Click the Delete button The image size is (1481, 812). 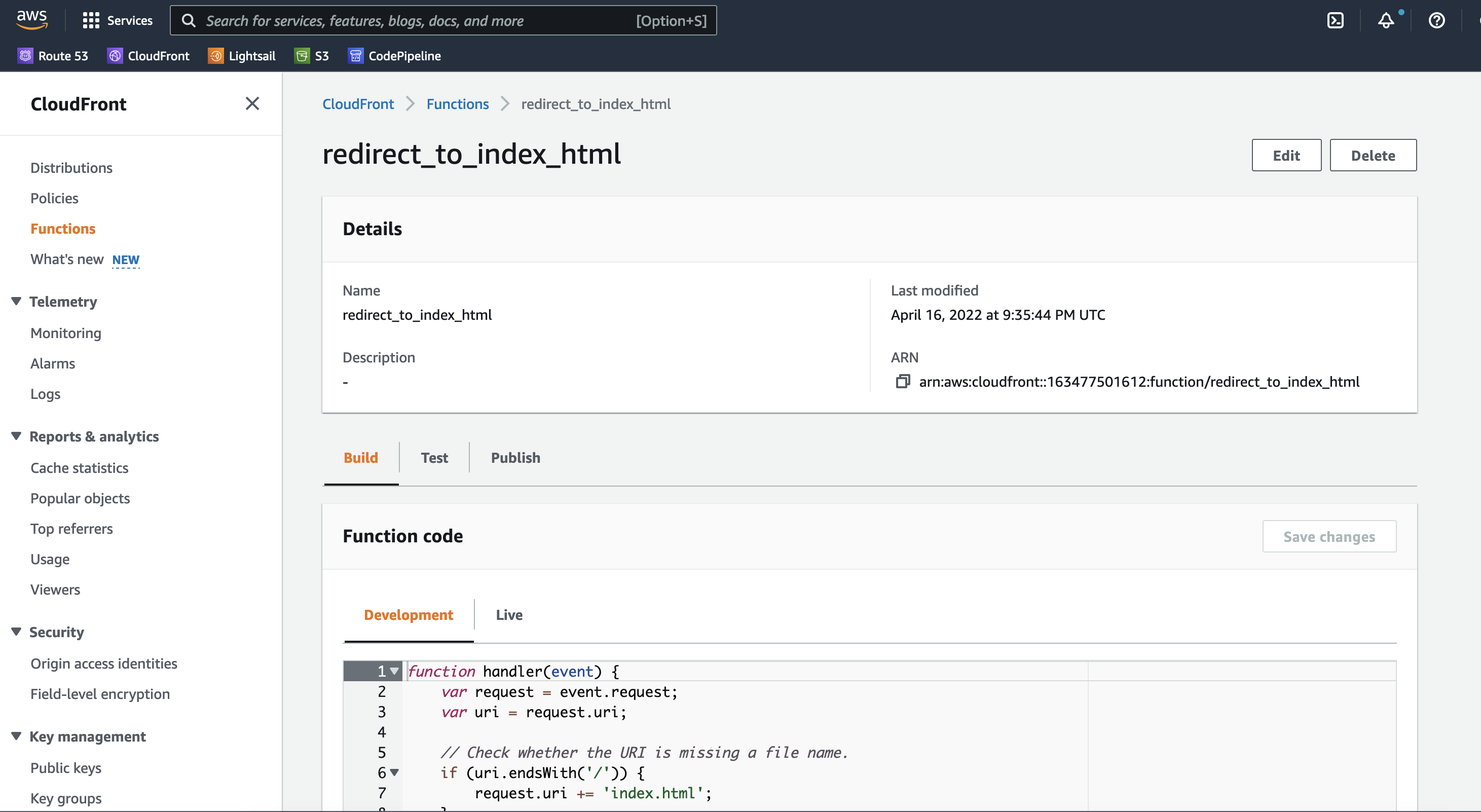tap(1373, 155)
